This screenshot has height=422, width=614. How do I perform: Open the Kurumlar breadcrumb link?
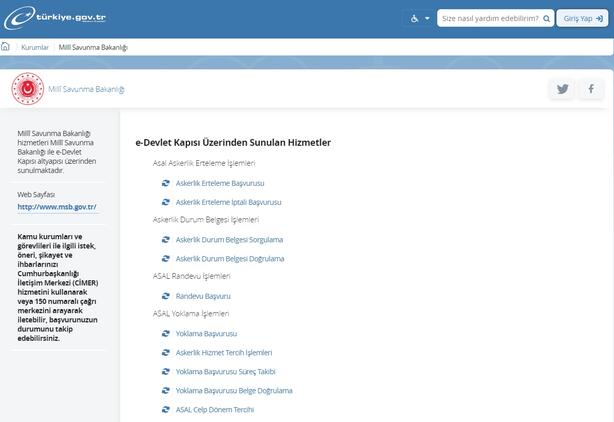(x=35, y=47)
